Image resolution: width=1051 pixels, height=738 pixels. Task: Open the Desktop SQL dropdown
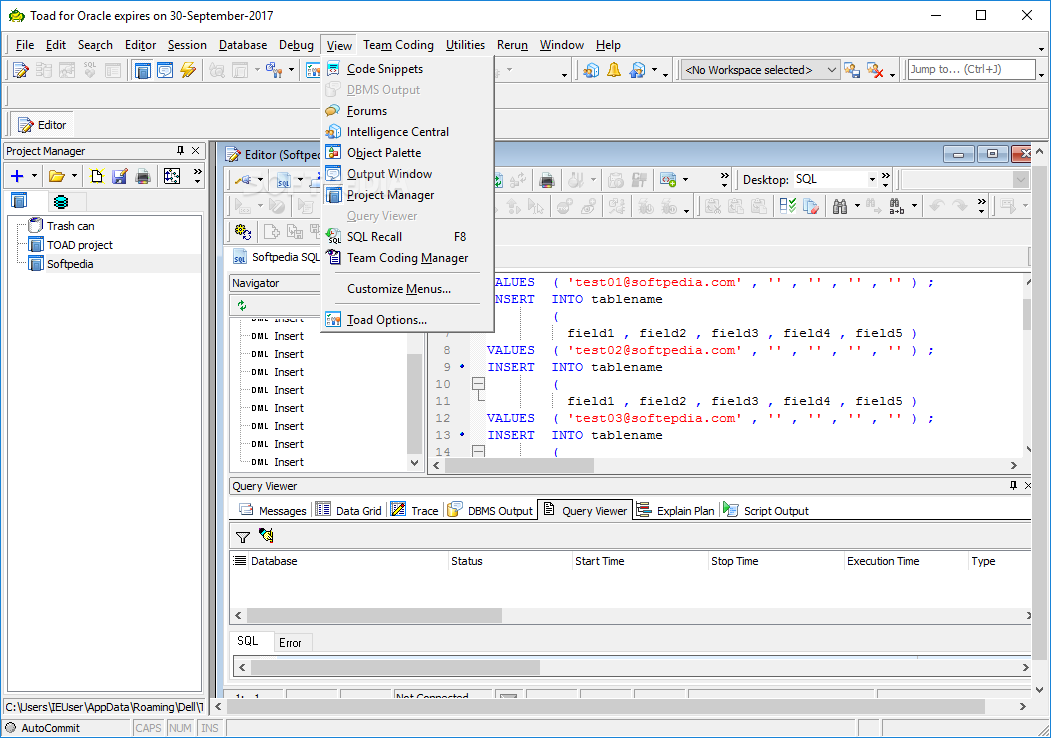coord(872,180)
